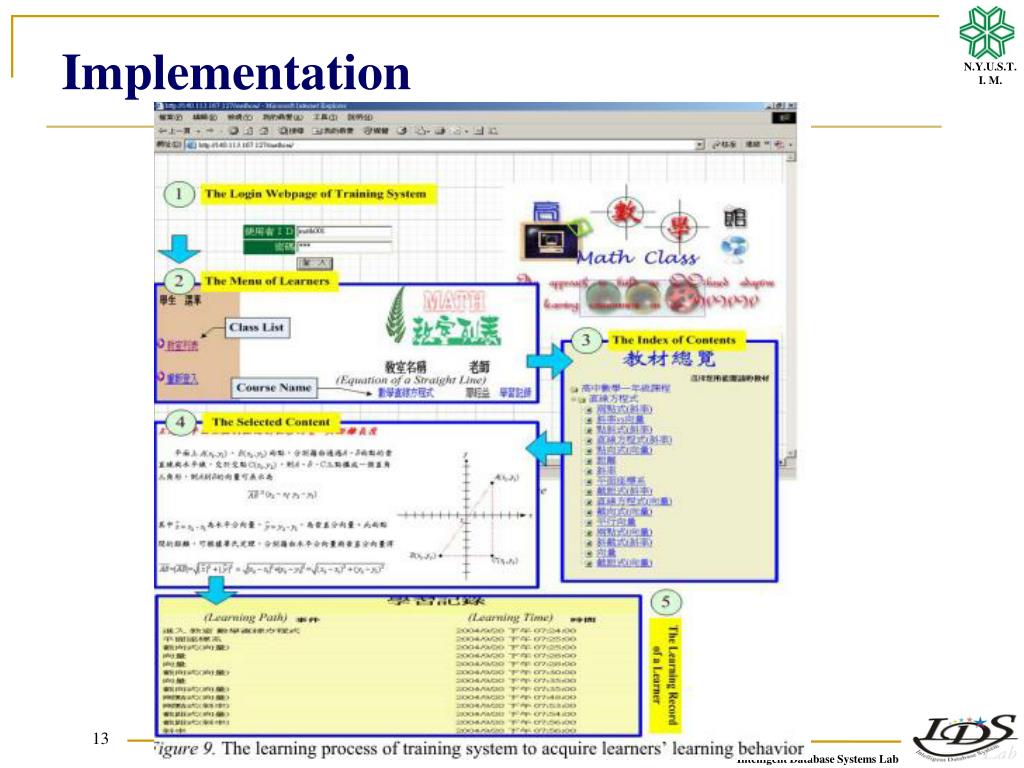Open the 檢視 (View) menu
This screenshot has height=768, width=1024.
point(239,117)
